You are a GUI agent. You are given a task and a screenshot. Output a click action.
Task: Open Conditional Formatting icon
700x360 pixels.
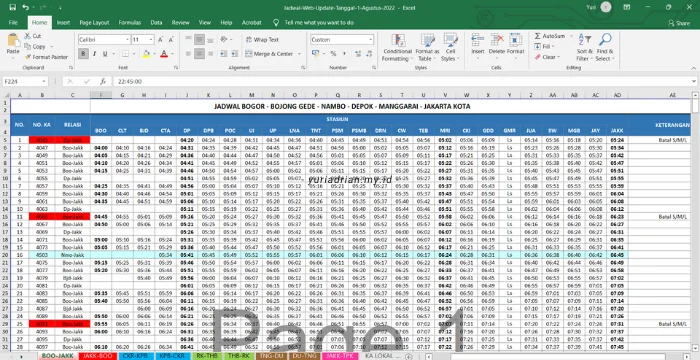pyautogui.click(x=398, y=40)
